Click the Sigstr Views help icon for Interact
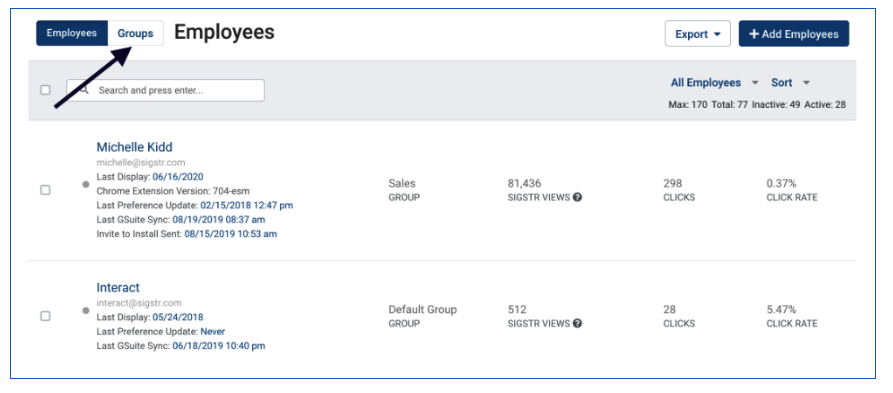893x393 pixels. [x=577, y=324]
